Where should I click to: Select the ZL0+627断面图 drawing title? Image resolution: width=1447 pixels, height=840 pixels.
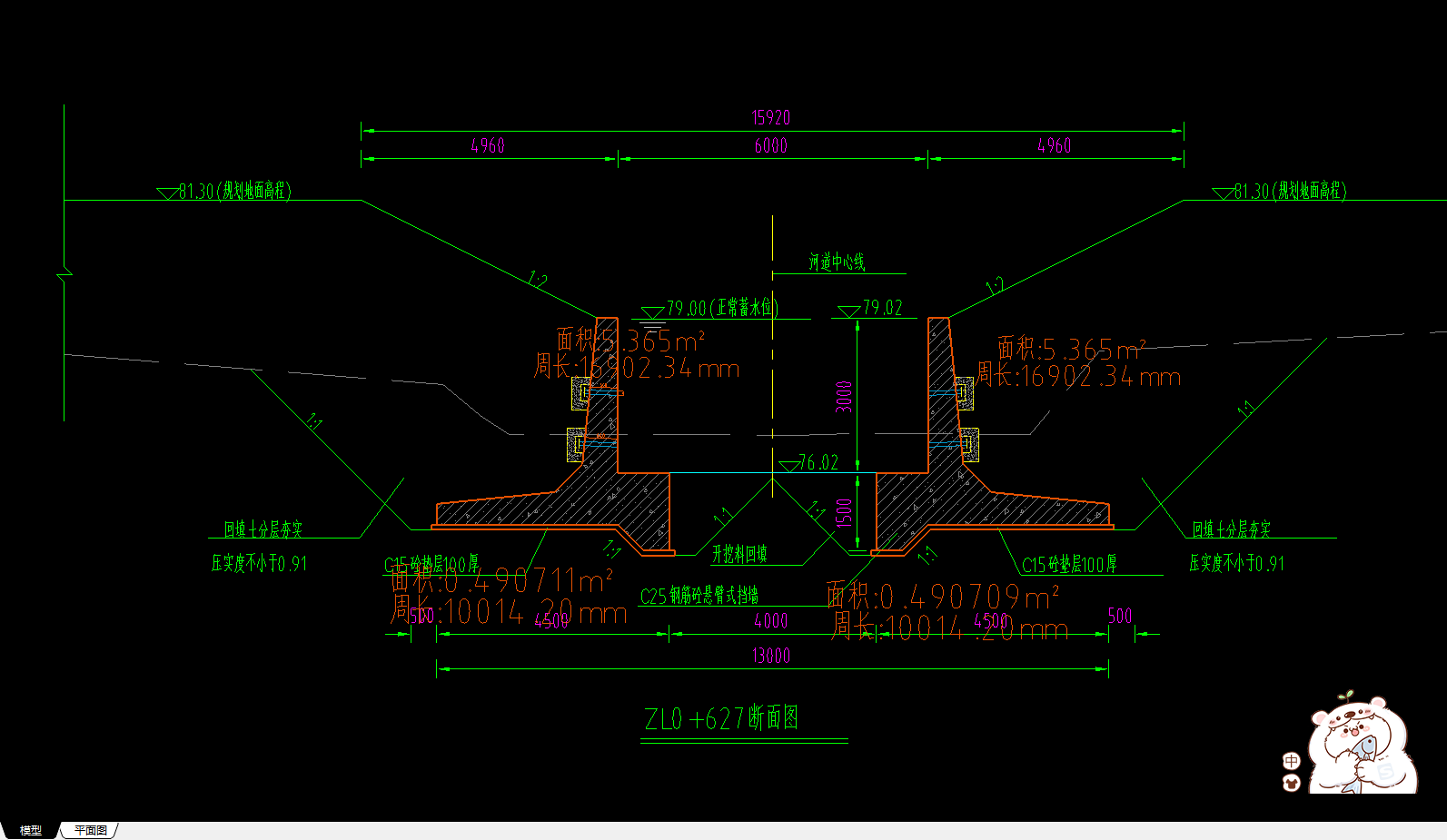722,719
